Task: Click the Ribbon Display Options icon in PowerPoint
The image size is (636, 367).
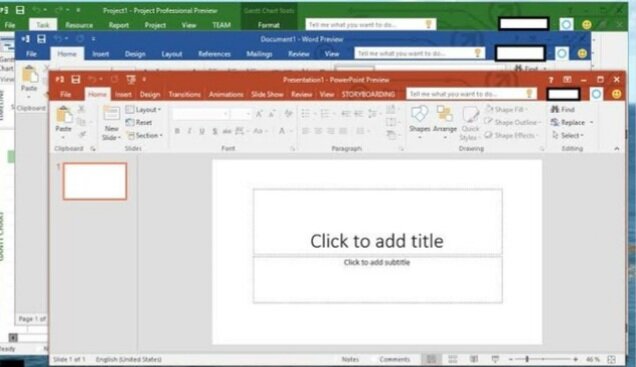Action: [567, 80]
